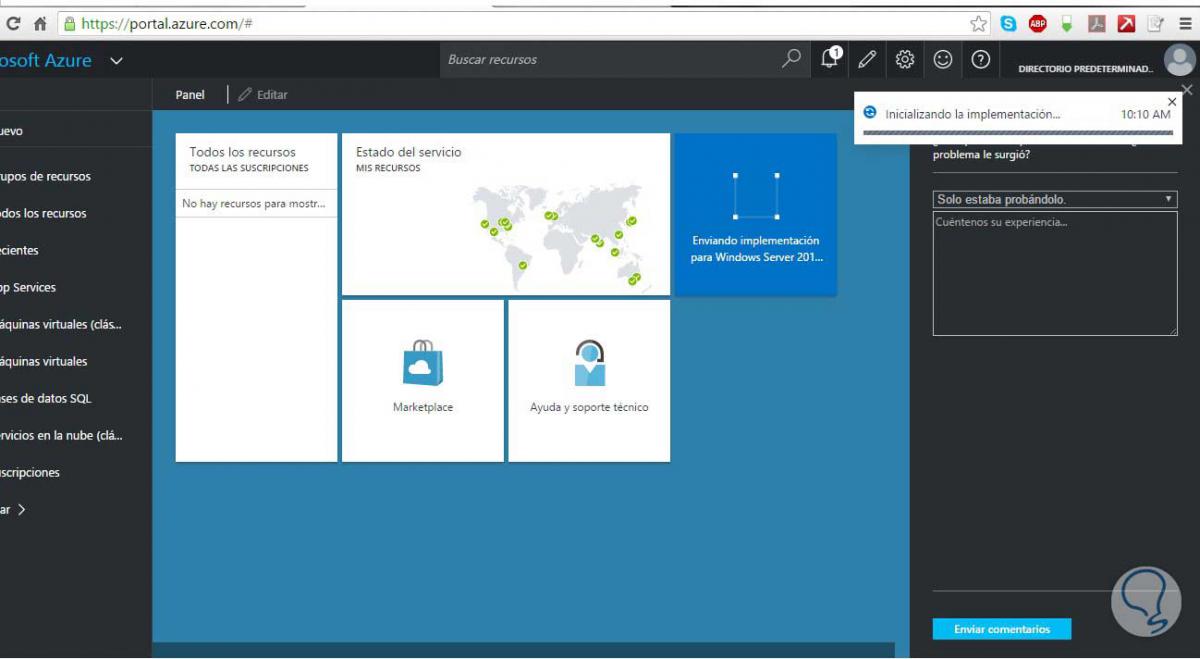Click the search magnifier icon
Screen dimensions: 1200x659
point(791,59)
